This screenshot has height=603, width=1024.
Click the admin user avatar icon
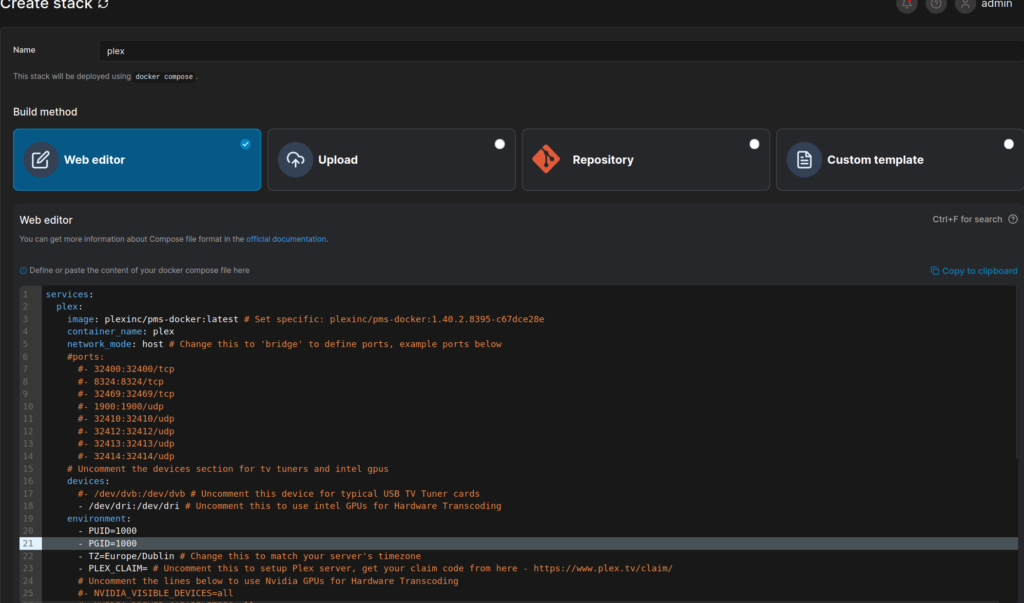pos(965,4)
